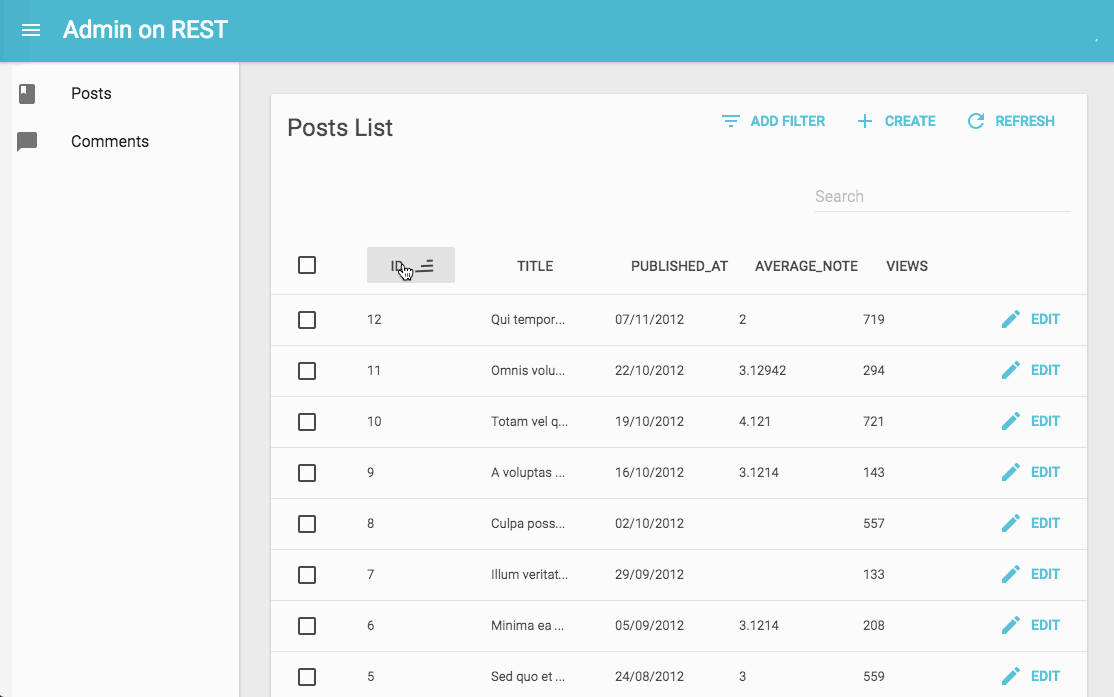Click the Comments chat bubble icon
Screen dimensions: 1114x697
[x=27, y=141]
